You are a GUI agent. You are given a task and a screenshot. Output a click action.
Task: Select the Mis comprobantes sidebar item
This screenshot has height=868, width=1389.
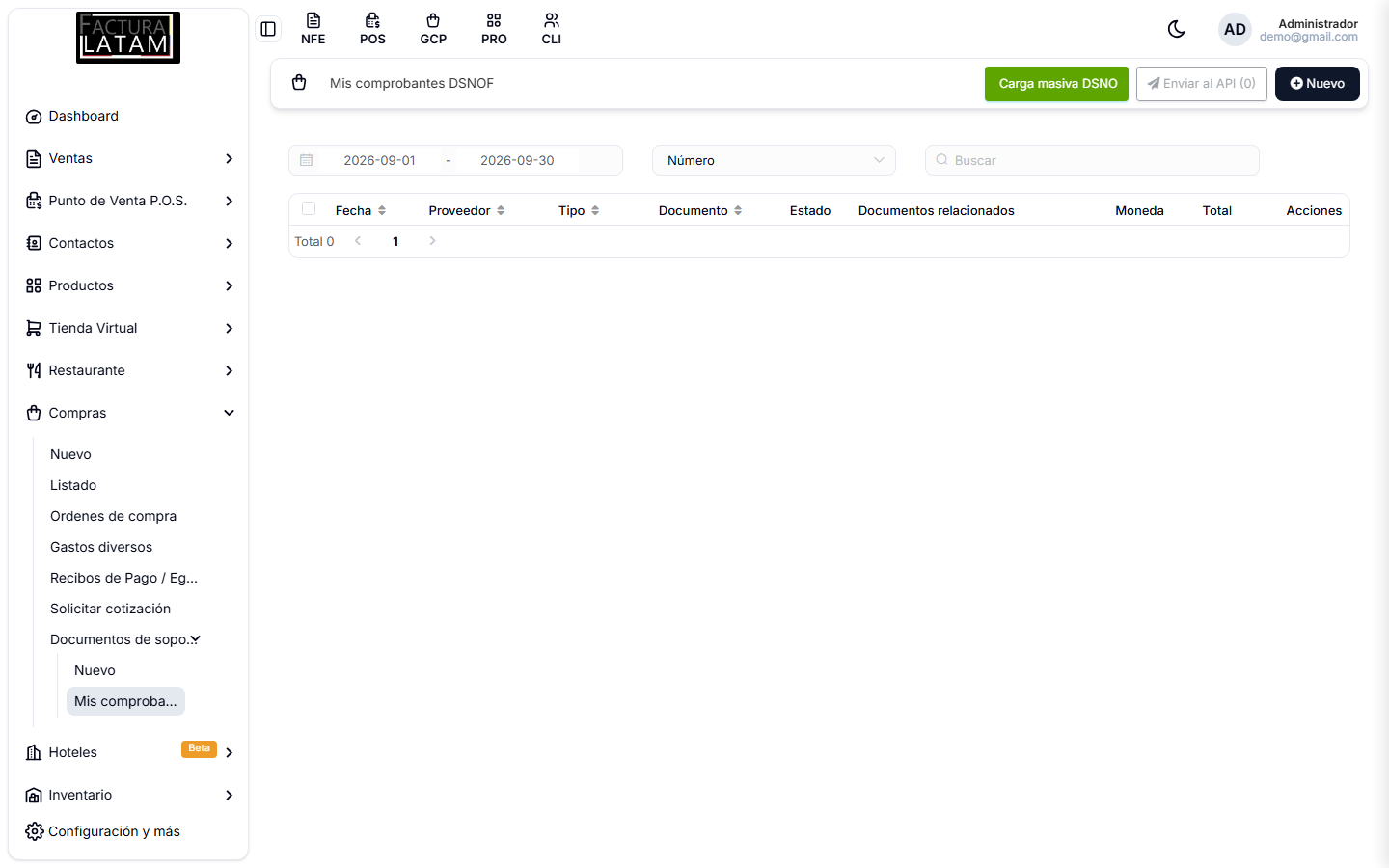125,701
